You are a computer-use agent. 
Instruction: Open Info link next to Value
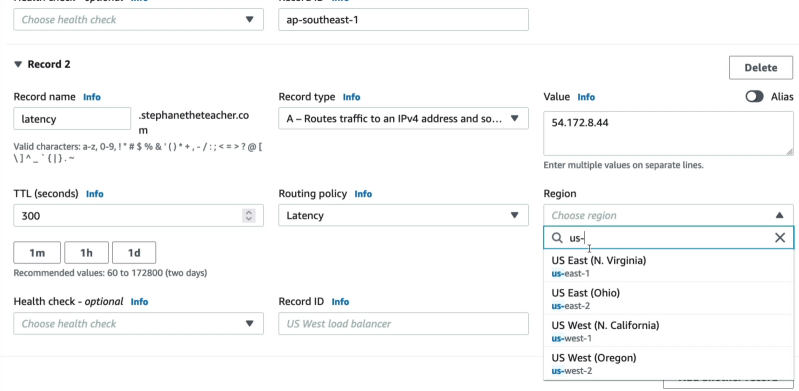click(586, 97)
